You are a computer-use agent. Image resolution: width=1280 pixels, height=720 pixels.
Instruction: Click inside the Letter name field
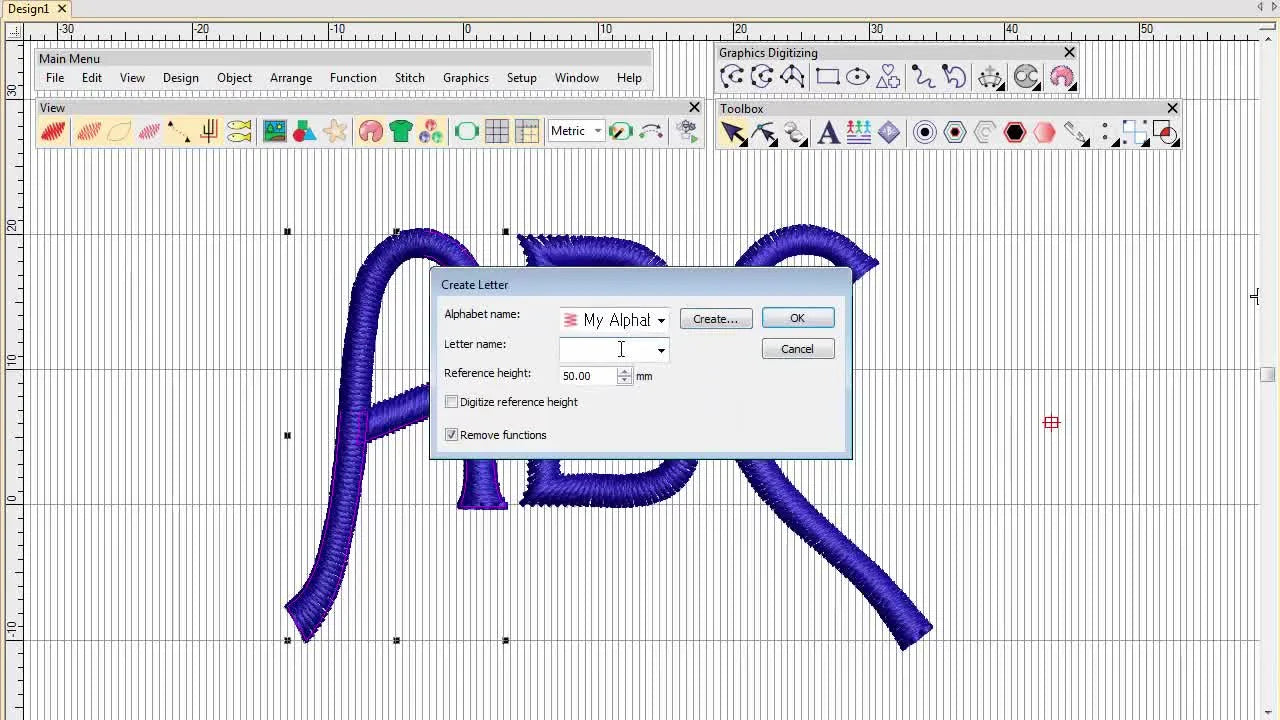tap(605, 350)
